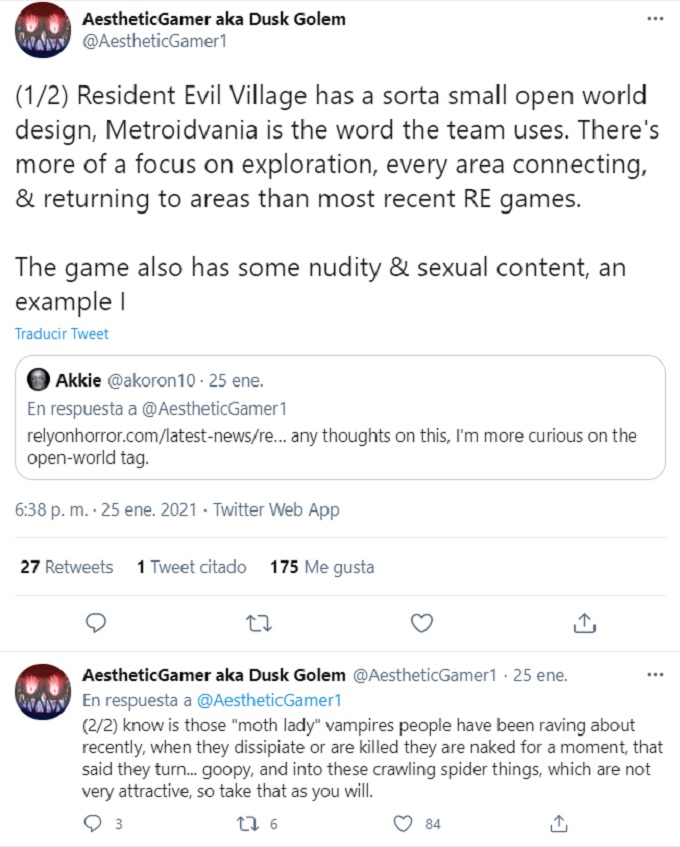The image size is (680, 847).
Task: View the 1 Tweet citado list
Action: (x=192, y=567)
